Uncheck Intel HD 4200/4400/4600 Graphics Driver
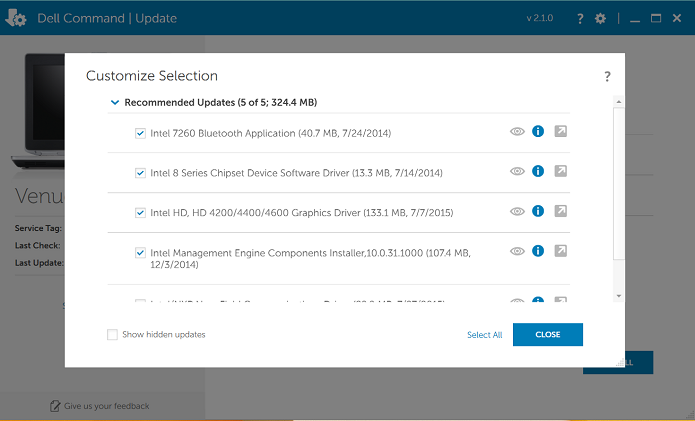The image size is (695, 421). click(x=140, y=213)
